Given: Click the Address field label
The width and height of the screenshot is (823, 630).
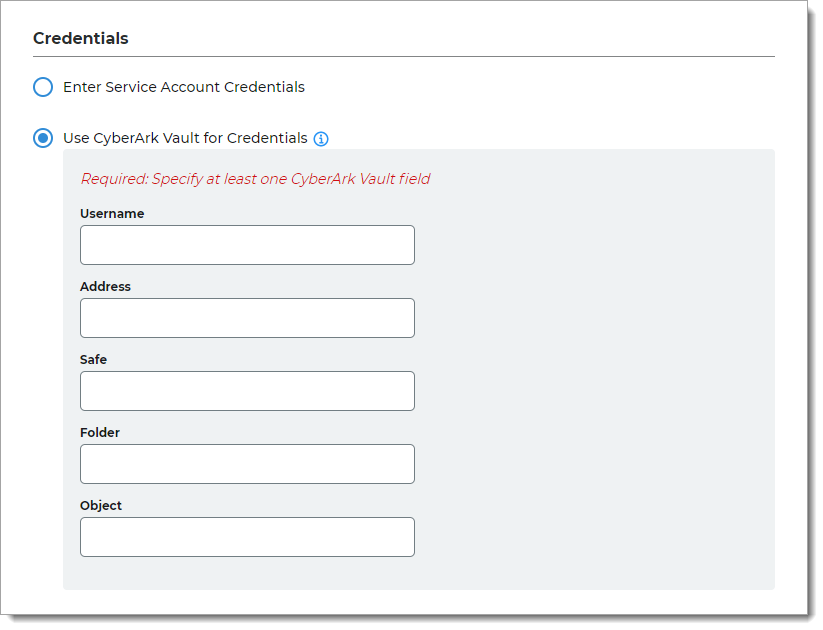Looking at the screenshot, I should tap(105, 287).
